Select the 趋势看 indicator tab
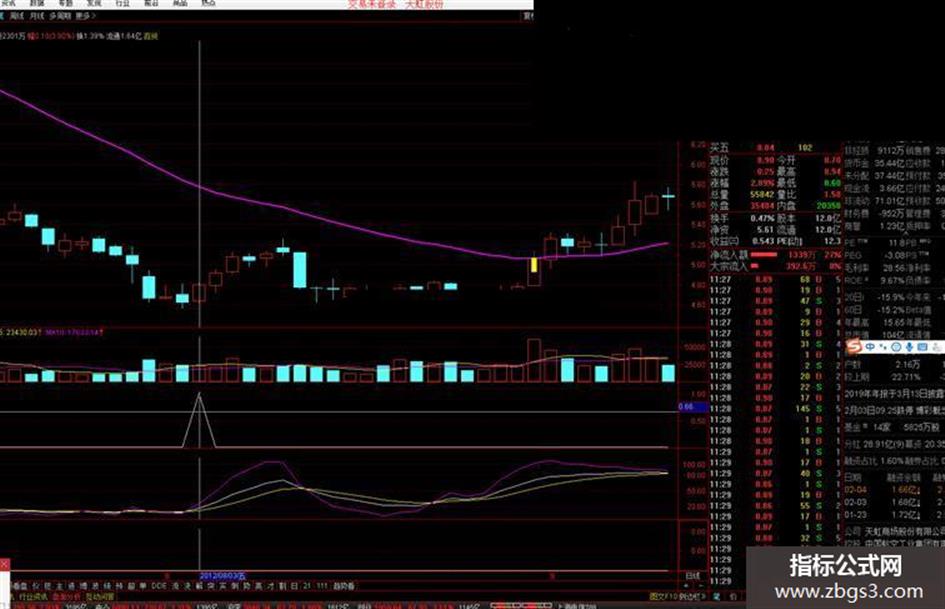 [344, 585]
